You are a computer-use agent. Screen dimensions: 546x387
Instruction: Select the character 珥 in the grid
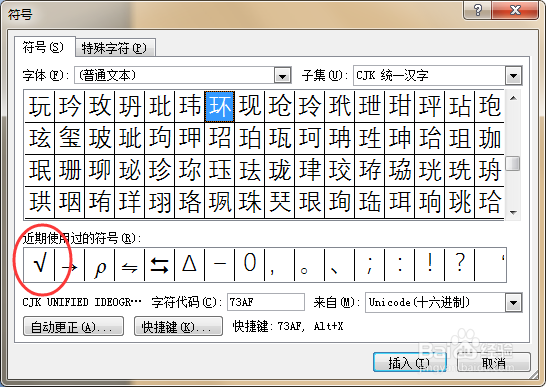point(399,202)
